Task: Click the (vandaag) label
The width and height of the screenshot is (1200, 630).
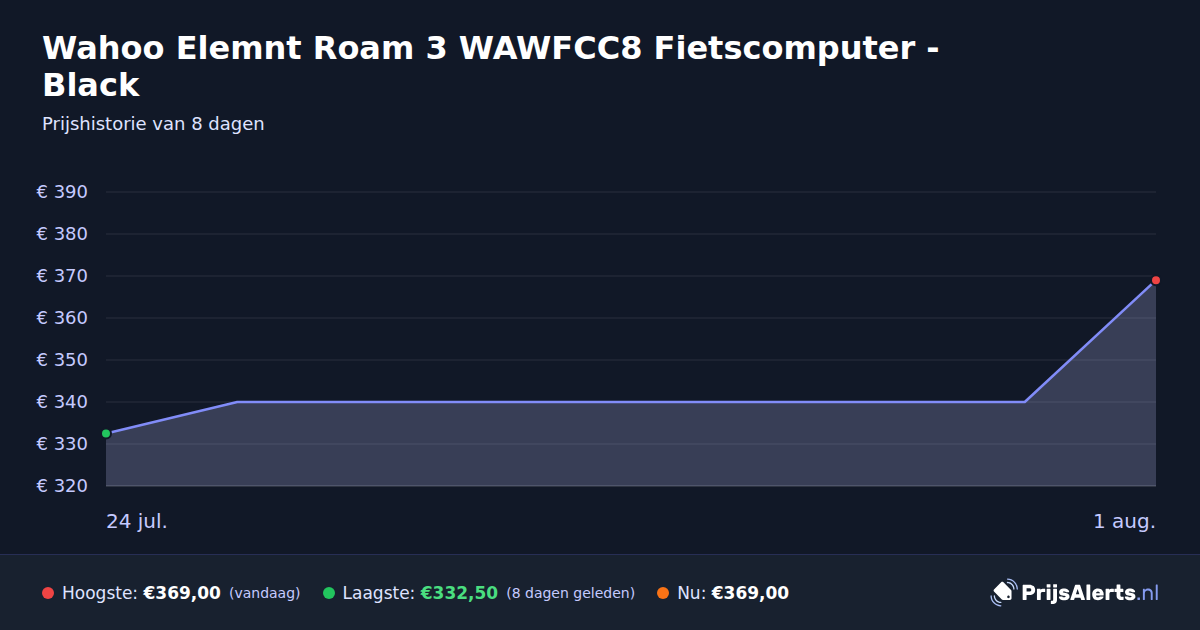Action: click(x=265, y=593)
